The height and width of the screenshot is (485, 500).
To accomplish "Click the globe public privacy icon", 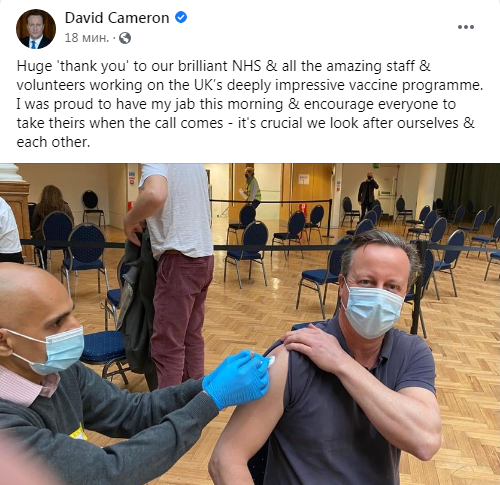I will pos(125,38).
